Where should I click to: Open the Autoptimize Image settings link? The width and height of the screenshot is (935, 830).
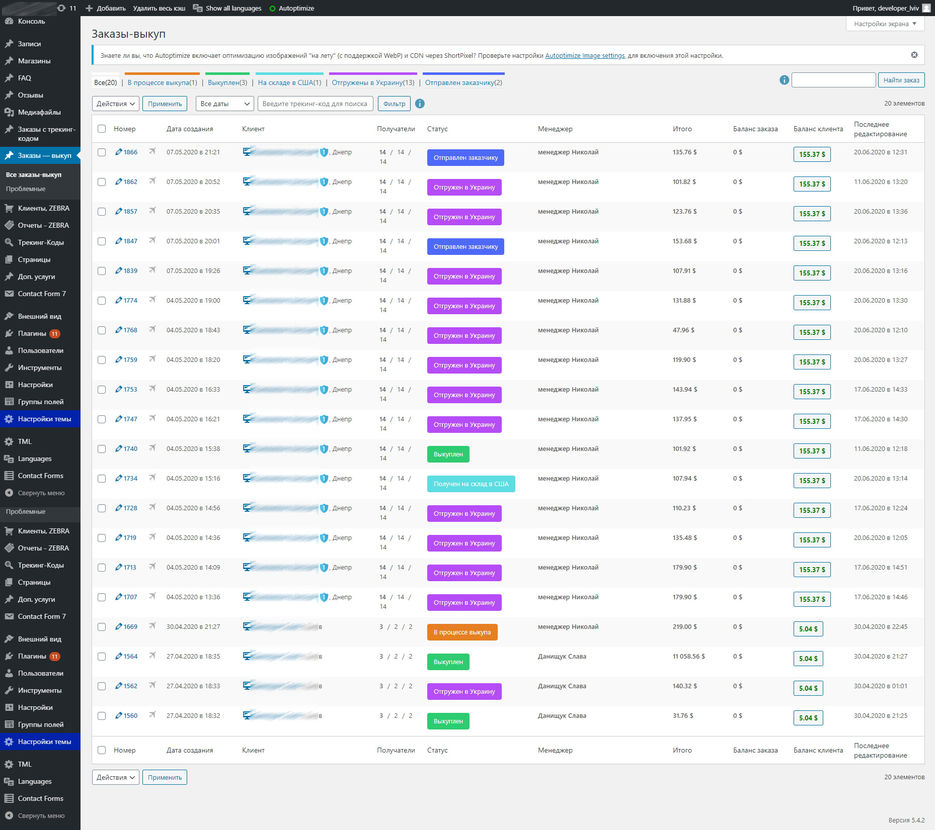tap(584, 55)
